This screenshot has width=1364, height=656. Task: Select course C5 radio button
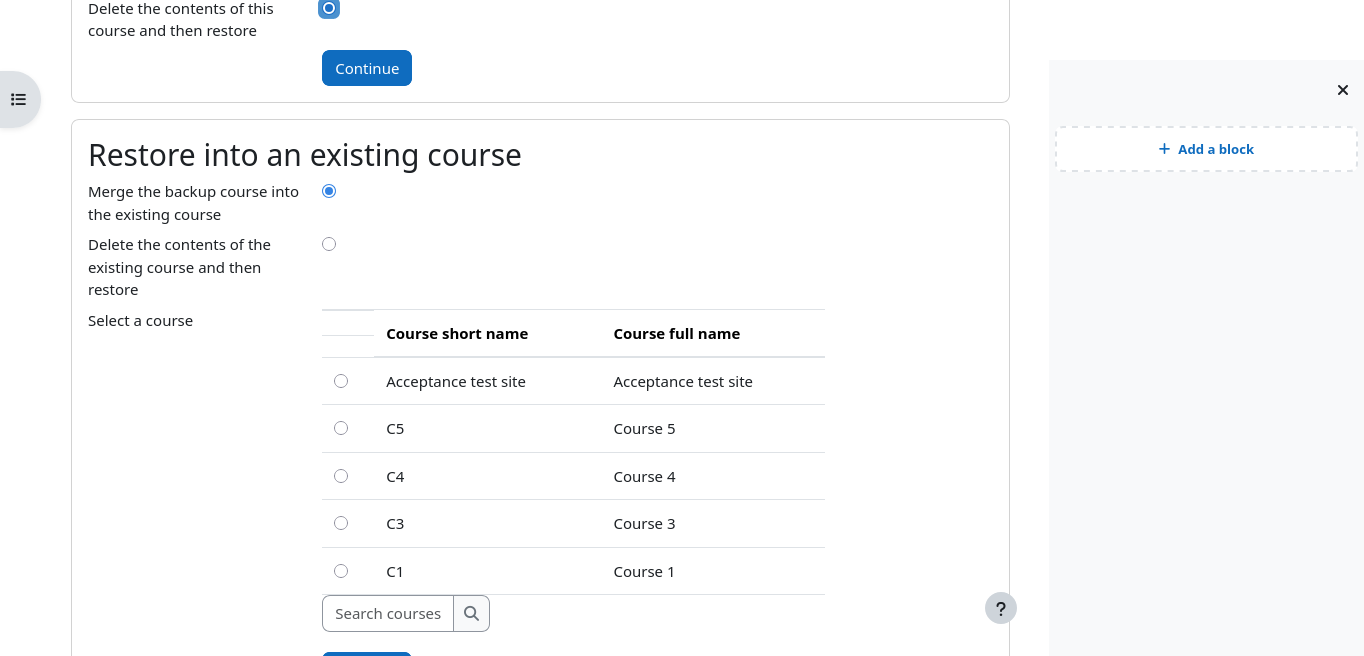[x=341, y=428]
